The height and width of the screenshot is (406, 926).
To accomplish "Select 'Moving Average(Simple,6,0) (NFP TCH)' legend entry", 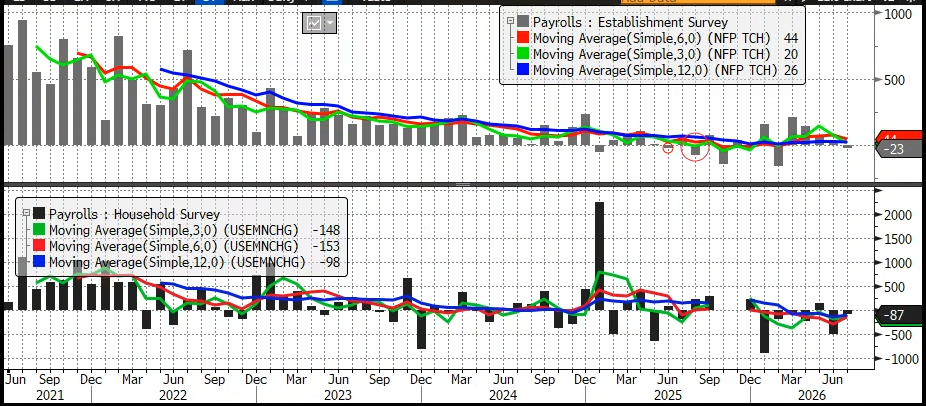I will click(651, 38).
